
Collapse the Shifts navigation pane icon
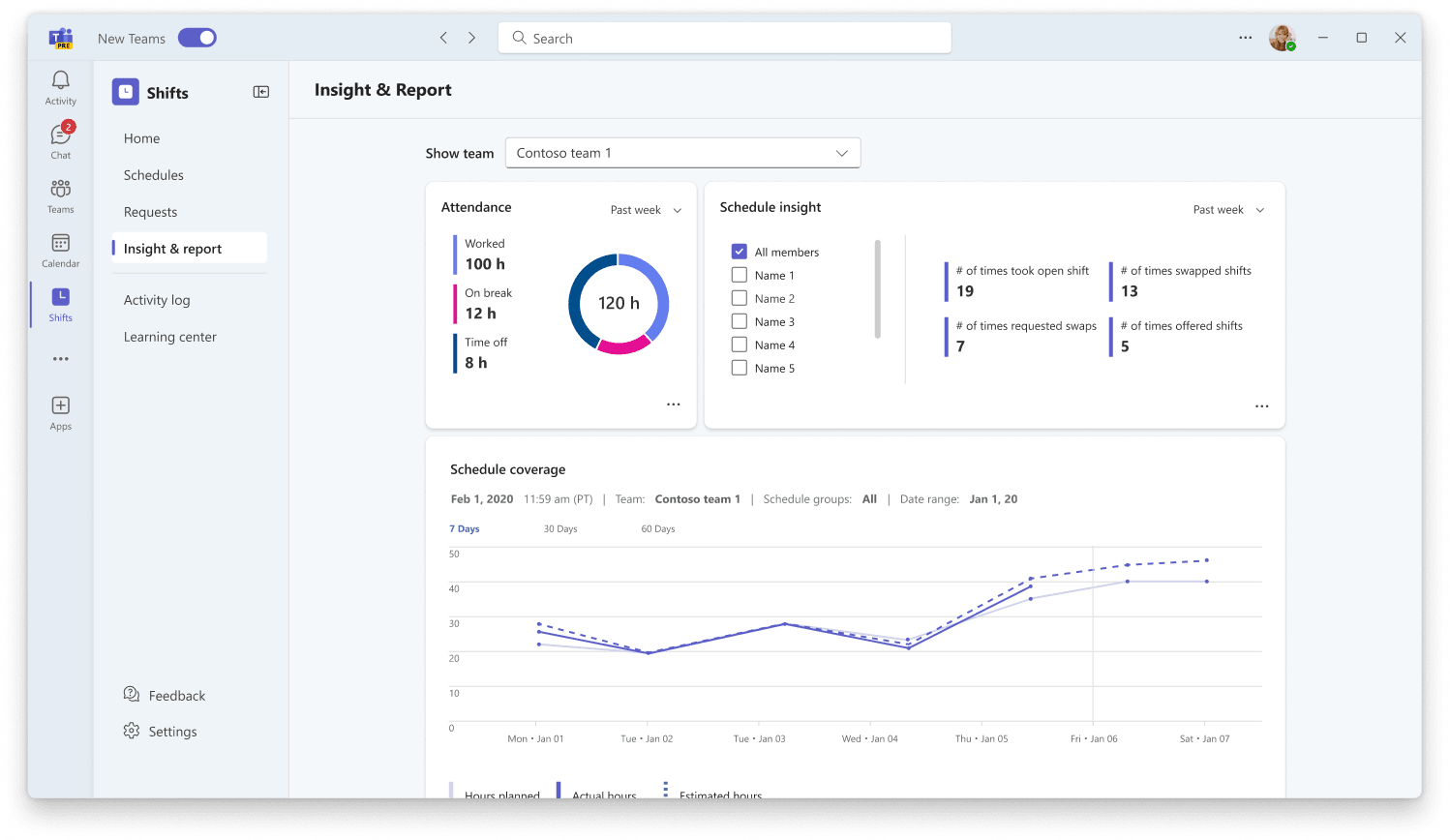[x=261, y=92]
